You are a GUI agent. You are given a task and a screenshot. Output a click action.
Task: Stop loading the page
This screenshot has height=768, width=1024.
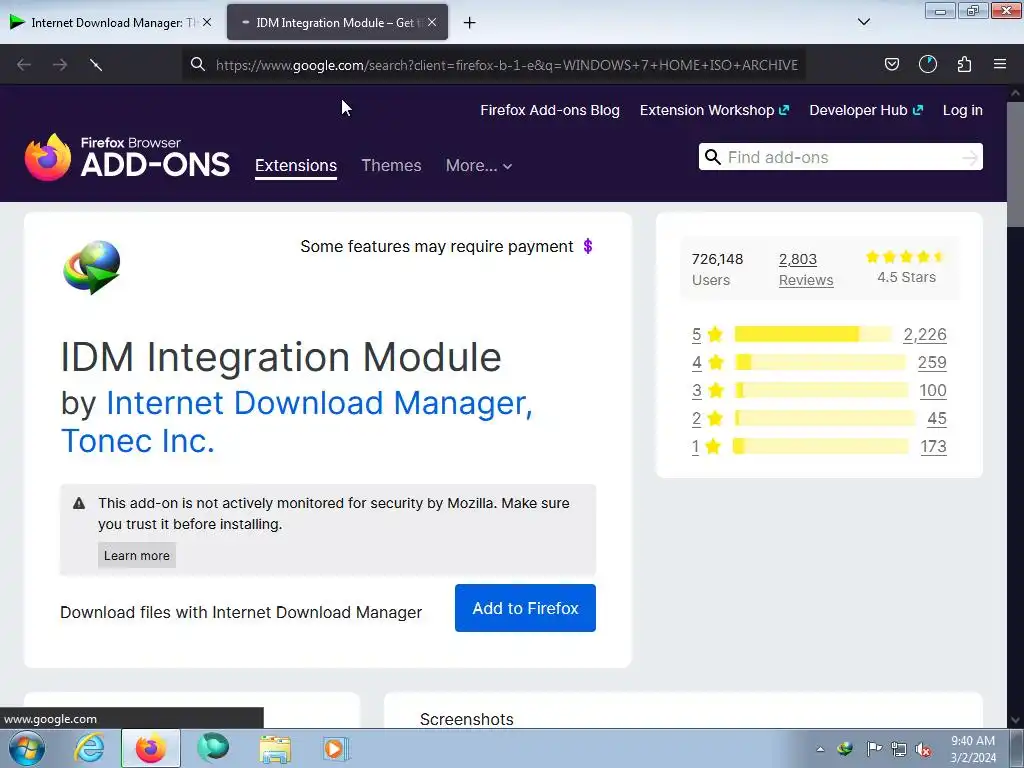(x=96, y=65)
